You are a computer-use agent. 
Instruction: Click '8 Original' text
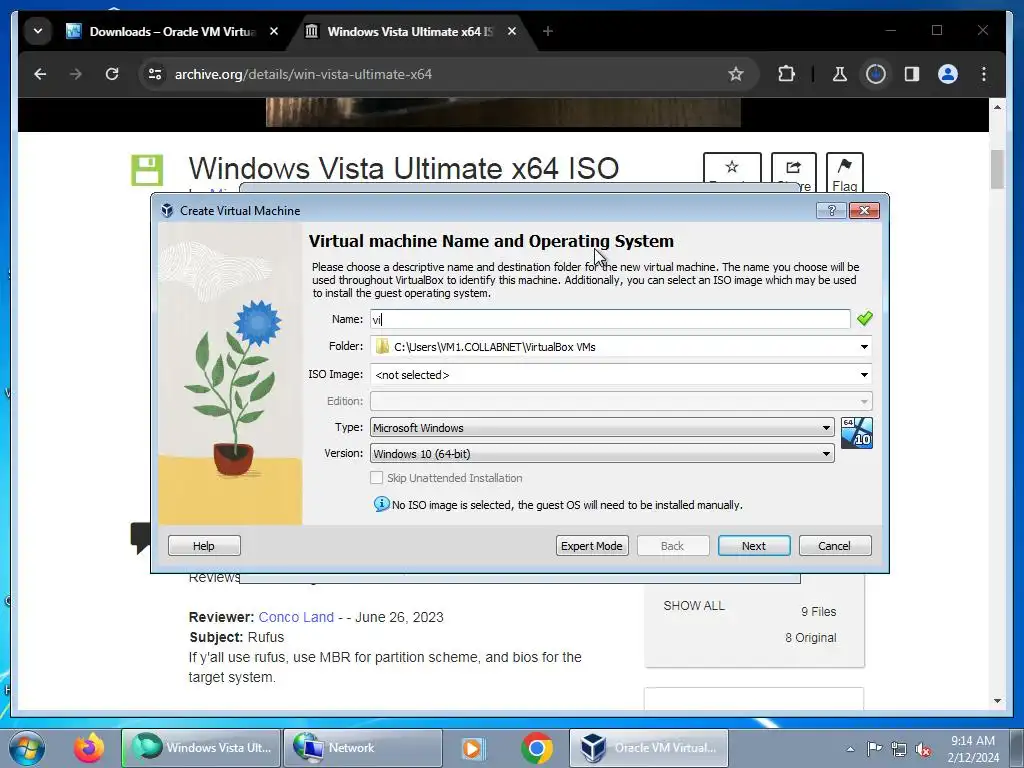pos(810,638)
